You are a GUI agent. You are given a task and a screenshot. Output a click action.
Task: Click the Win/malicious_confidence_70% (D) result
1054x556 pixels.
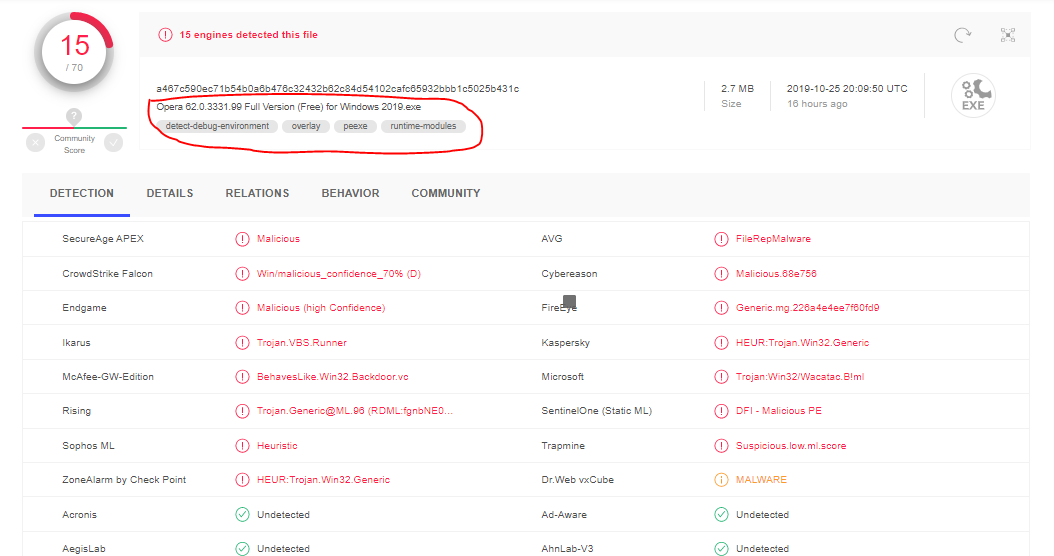(339, 274)
